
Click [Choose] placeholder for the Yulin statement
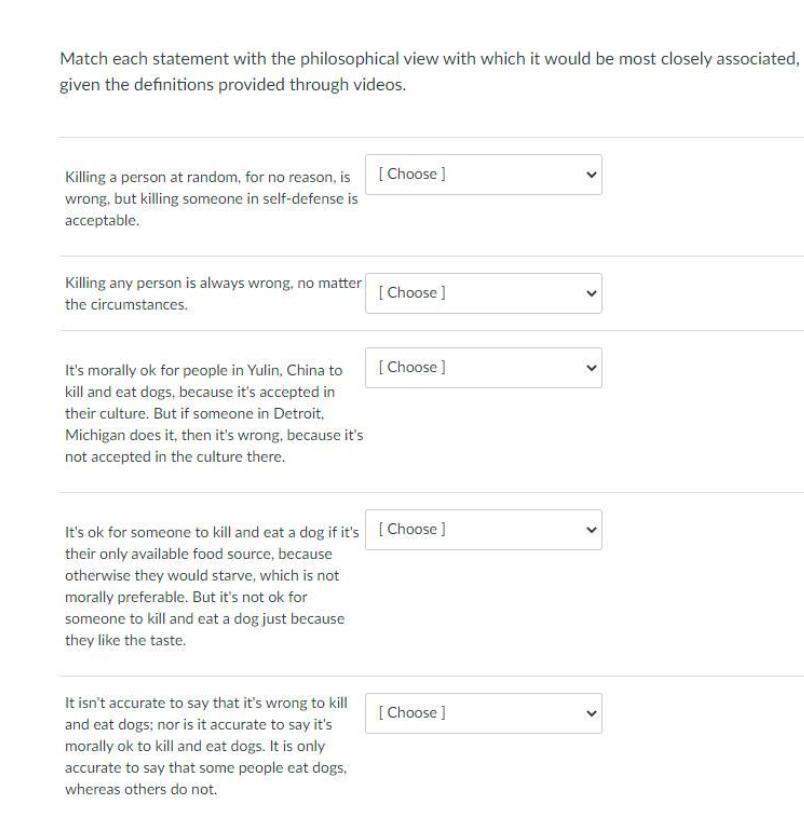[x=412, y=367]
